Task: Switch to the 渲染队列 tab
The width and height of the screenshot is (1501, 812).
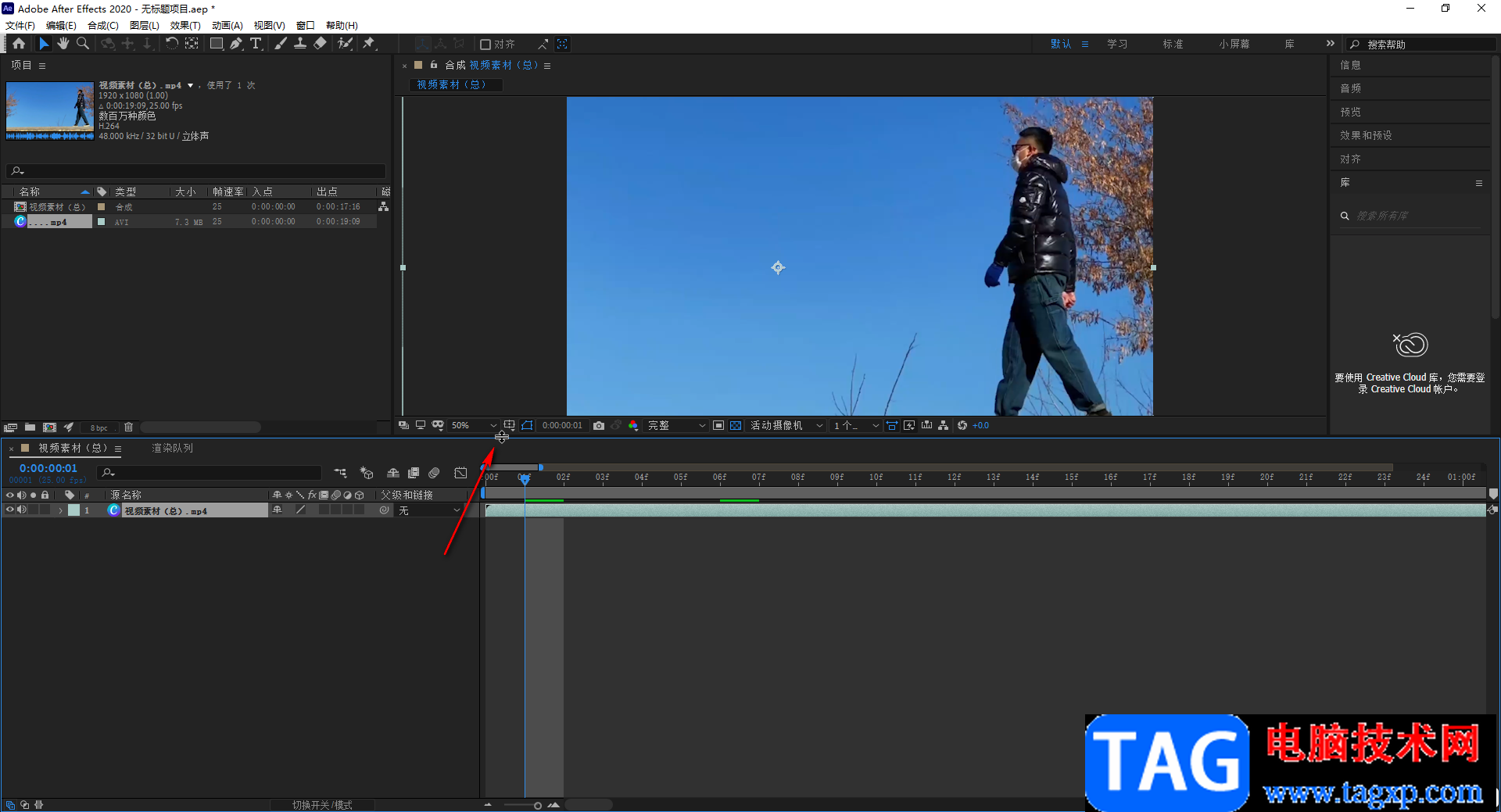Action: 172,449
